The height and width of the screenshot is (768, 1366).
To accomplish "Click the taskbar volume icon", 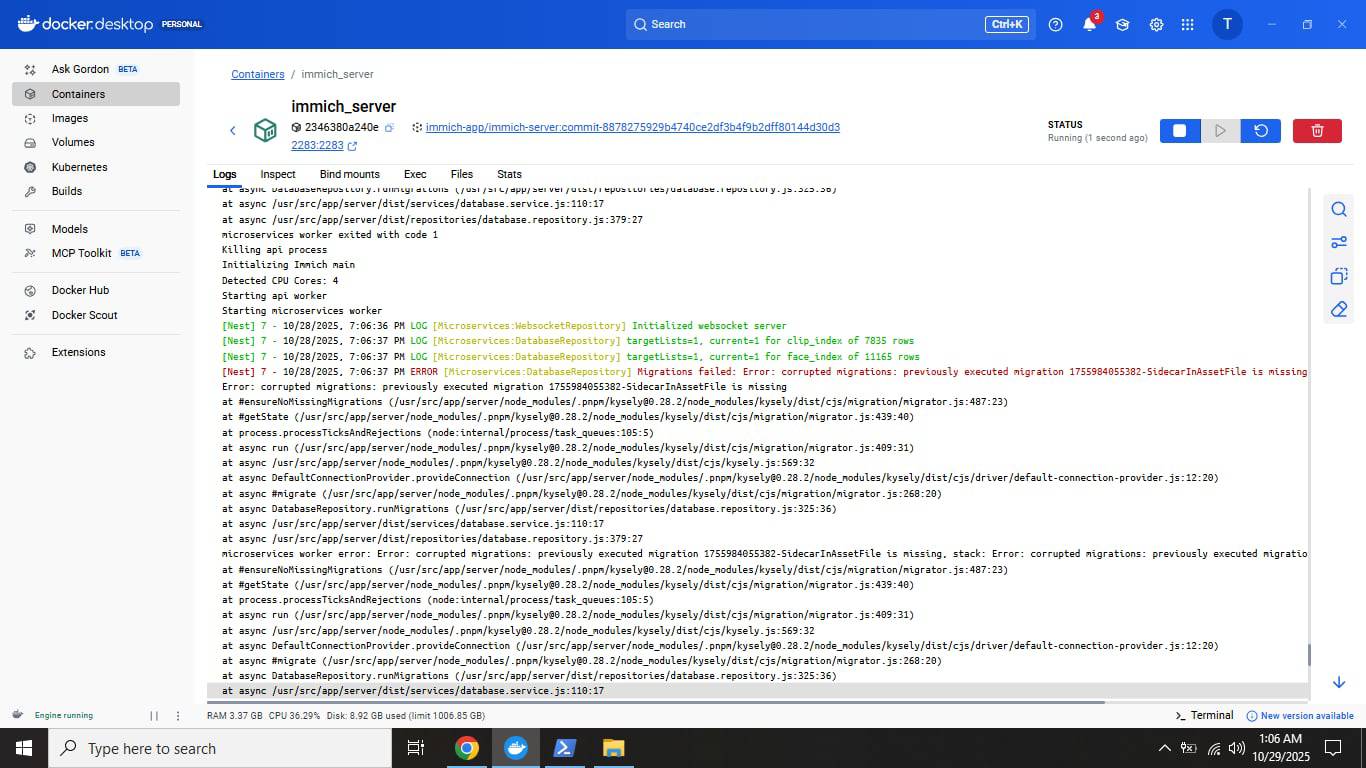I will click(x=1237, y=748).
